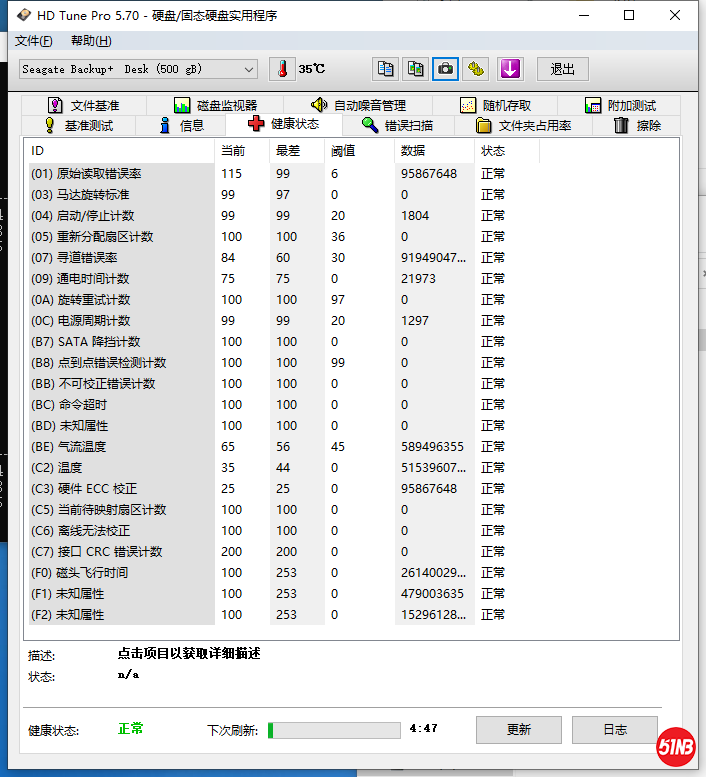Viewport: 706px width, 777px height.
Task: Open the Seagate Backup+ drive dropdown
Action: (138, 69)
